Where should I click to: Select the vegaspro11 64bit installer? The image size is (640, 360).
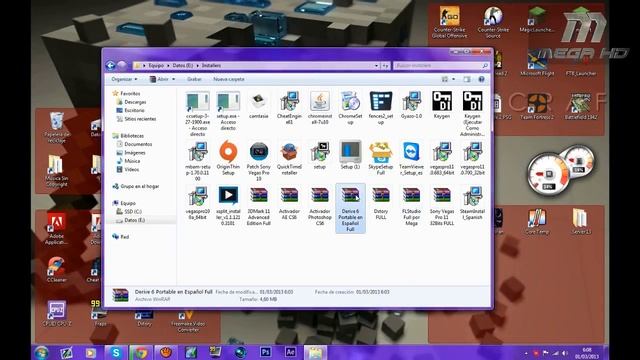point(442,158)
